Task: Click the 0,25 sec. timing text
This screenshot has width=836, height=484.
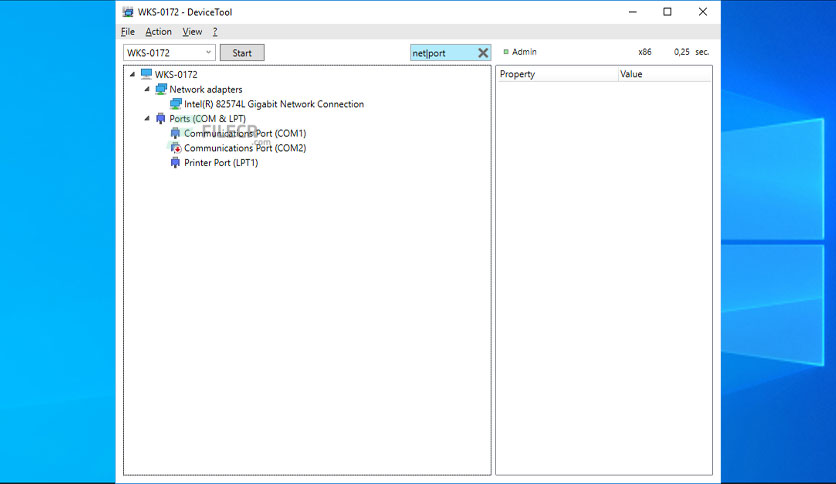Action: 692,52
